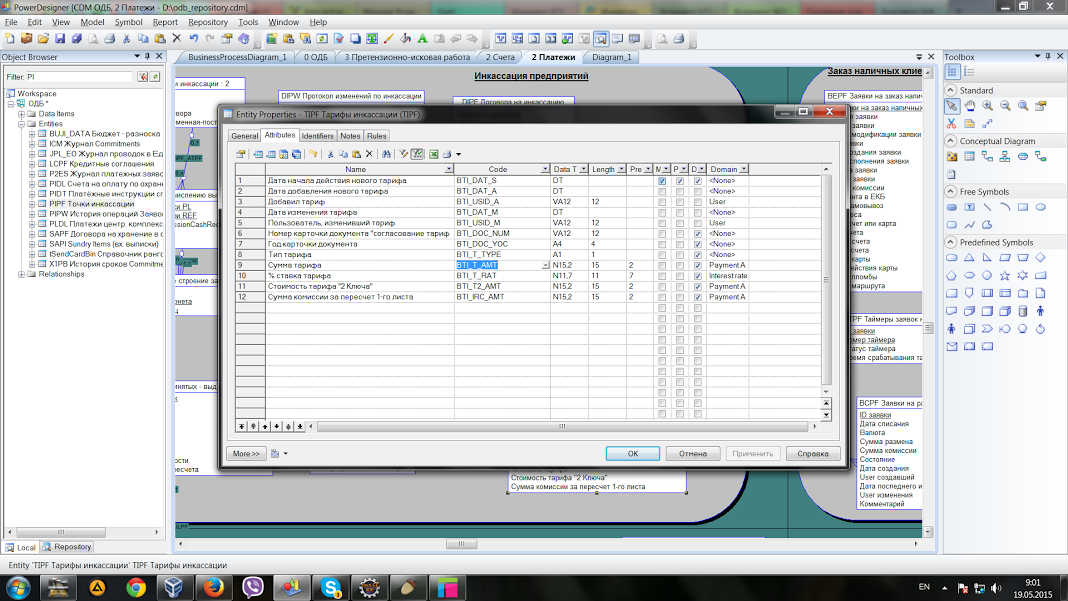
Task: Select the Grabber hand tool in Toolbox
Action: [x=969, y=105]
